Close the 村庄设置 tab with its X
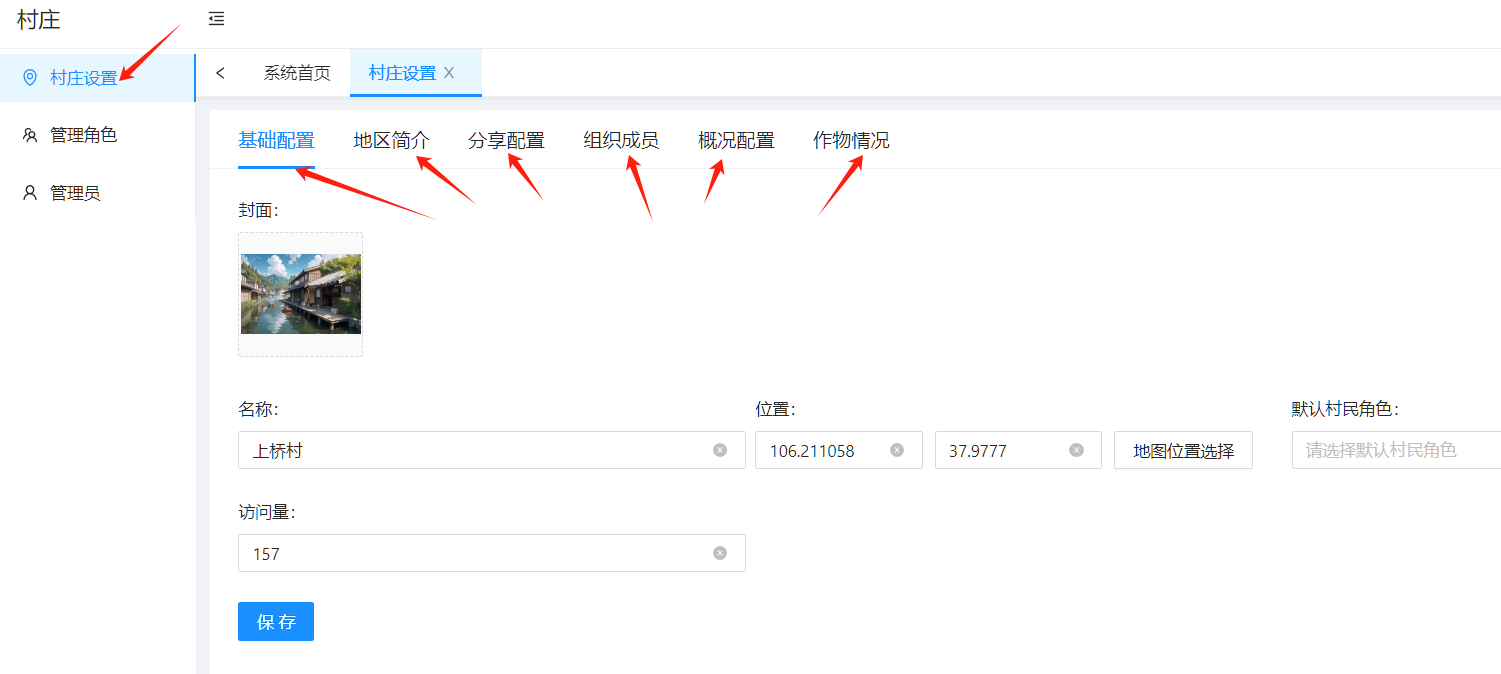Viewport: 1501px width, 674px height. (449, 73)
